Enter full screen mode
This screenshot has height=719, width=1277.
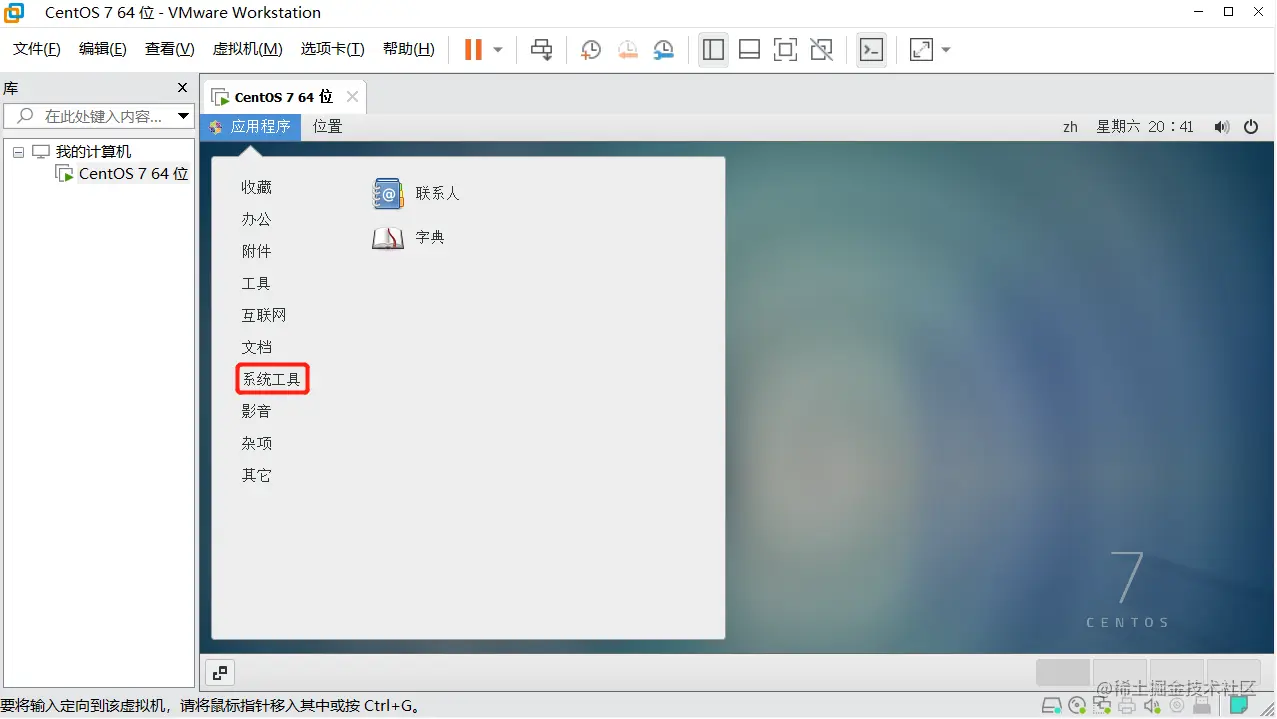(785, 49)
